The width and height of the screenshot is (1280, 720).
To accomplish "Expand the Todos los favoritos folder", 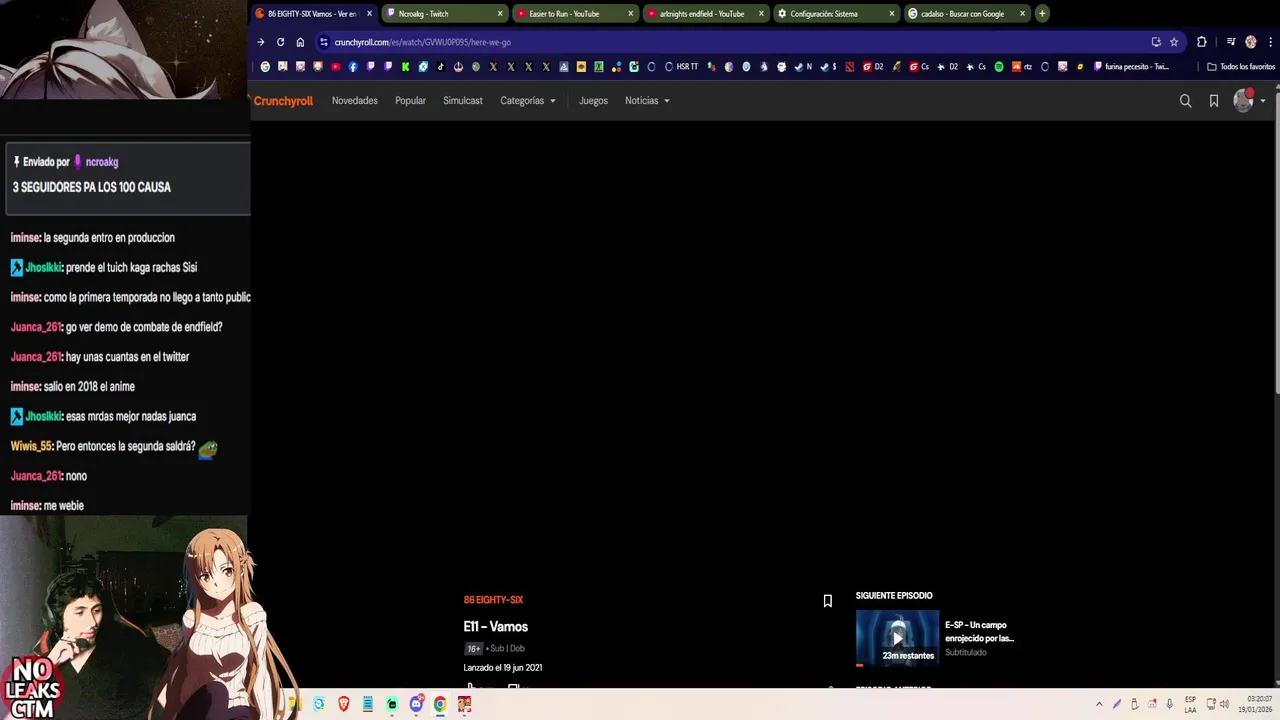I will click(x=1241, y=67).
